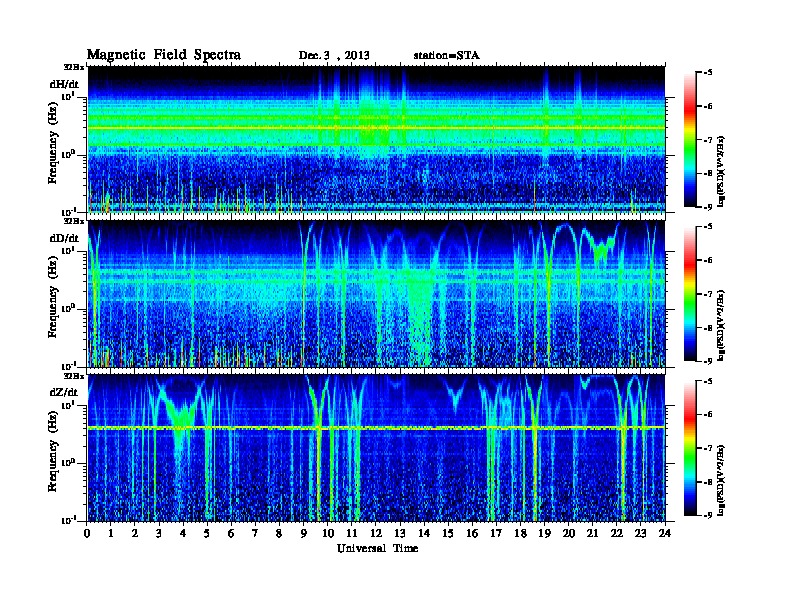The image size is (792, 612).
Task: Click the '-9' value on dZ/dt color scale
Action: point(708,515)
